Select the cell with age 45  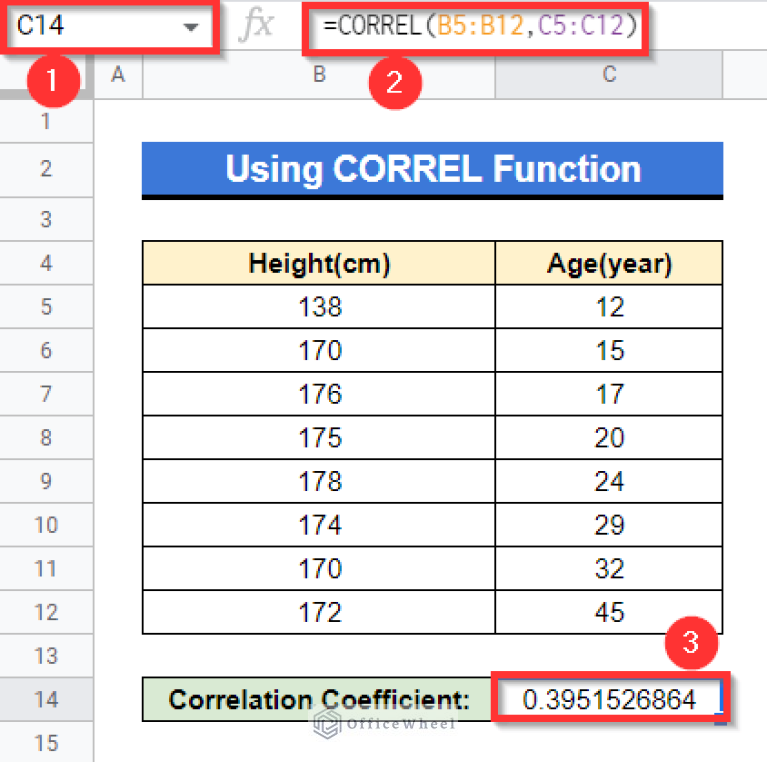pyautogui.click(x=609, y=612)
